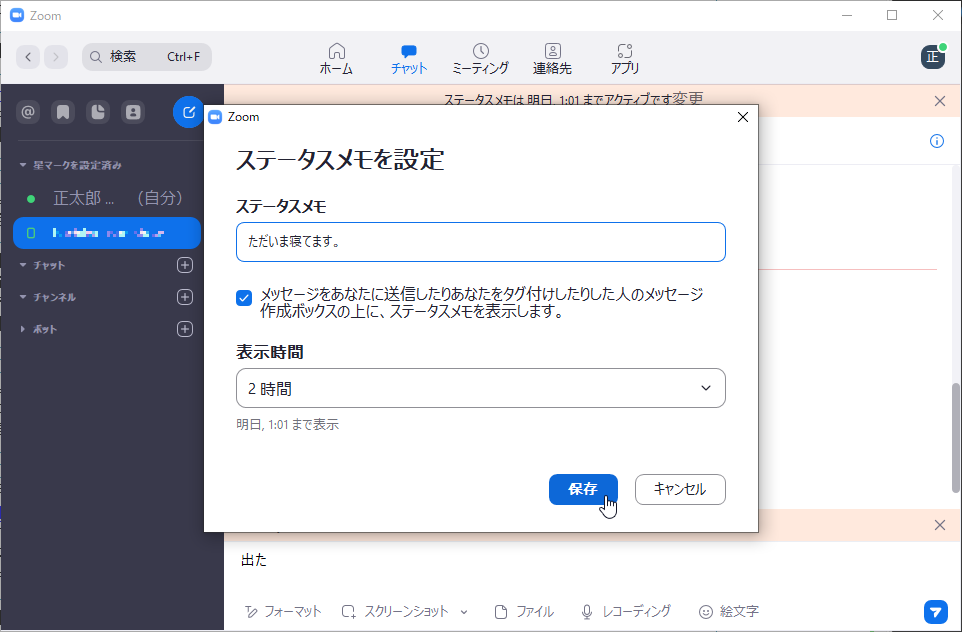The width and height of the screenshot is (962, 632).
Task: Switch to the ミーティング tab
Action: tap(481, 57)
